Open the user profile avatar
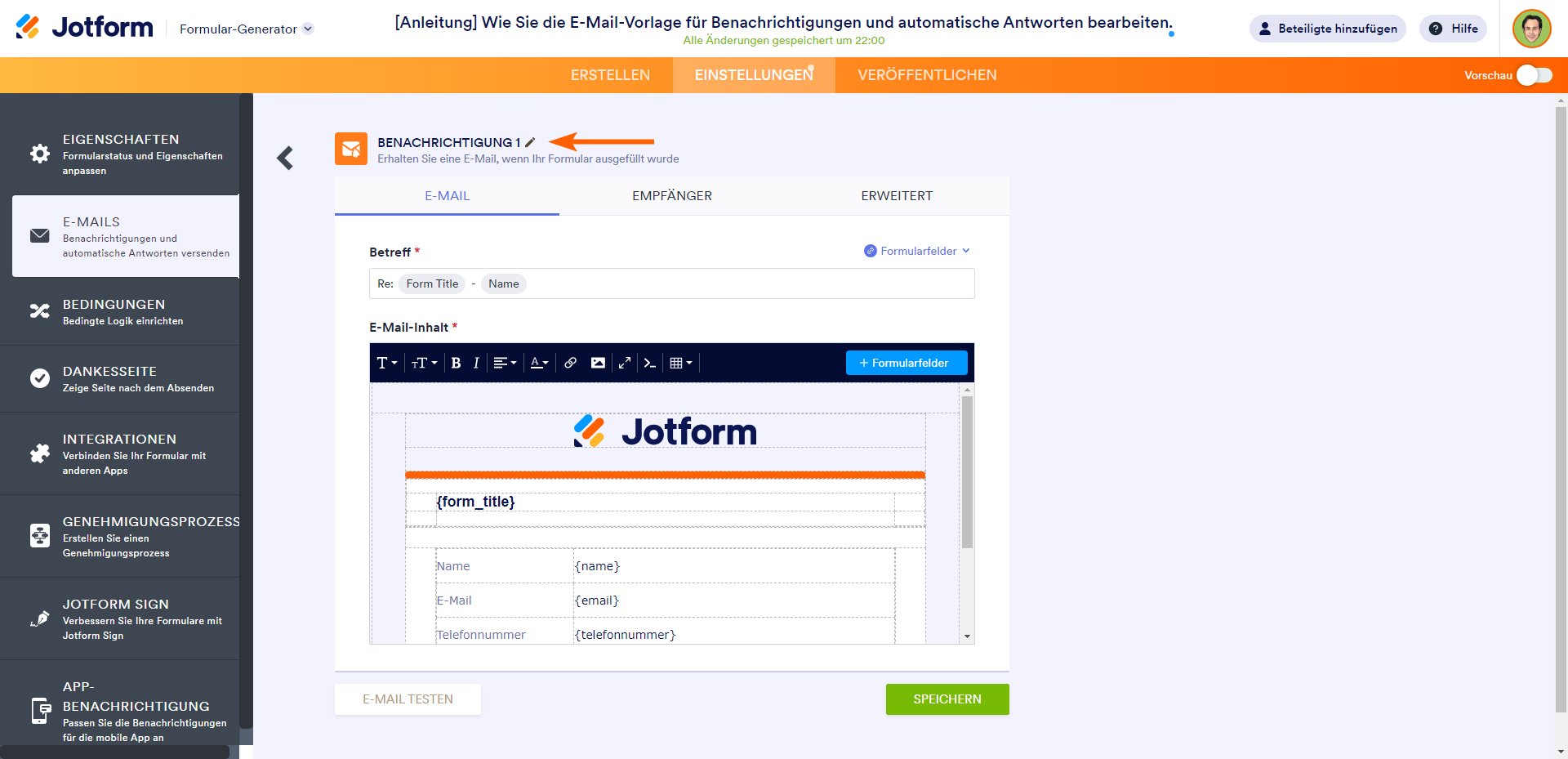This screenshot has width=1568, height=759. point(1531,29)
